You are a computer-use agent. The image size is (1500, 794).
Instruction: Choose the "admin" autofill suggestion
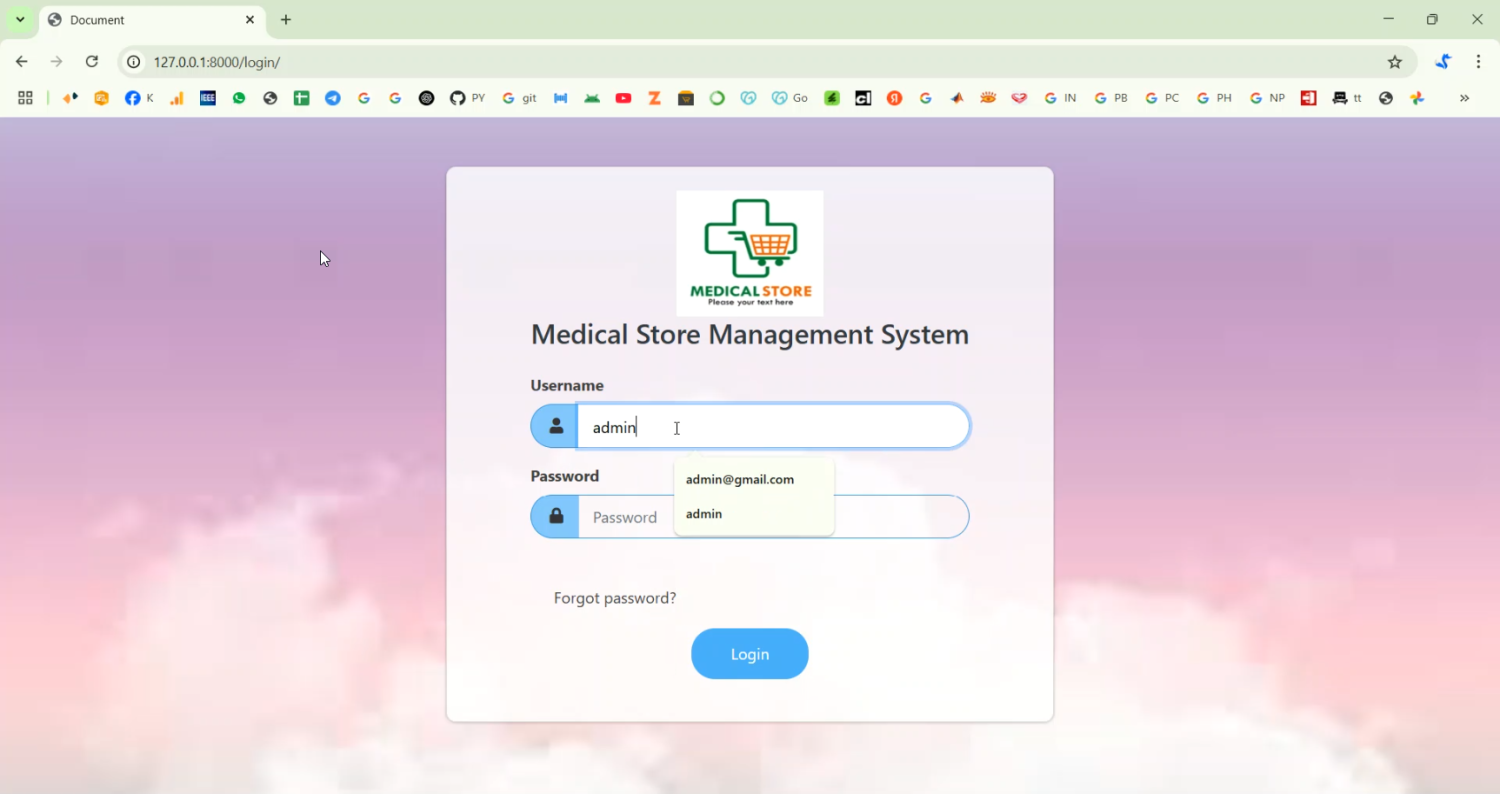(x=704, y=514)
